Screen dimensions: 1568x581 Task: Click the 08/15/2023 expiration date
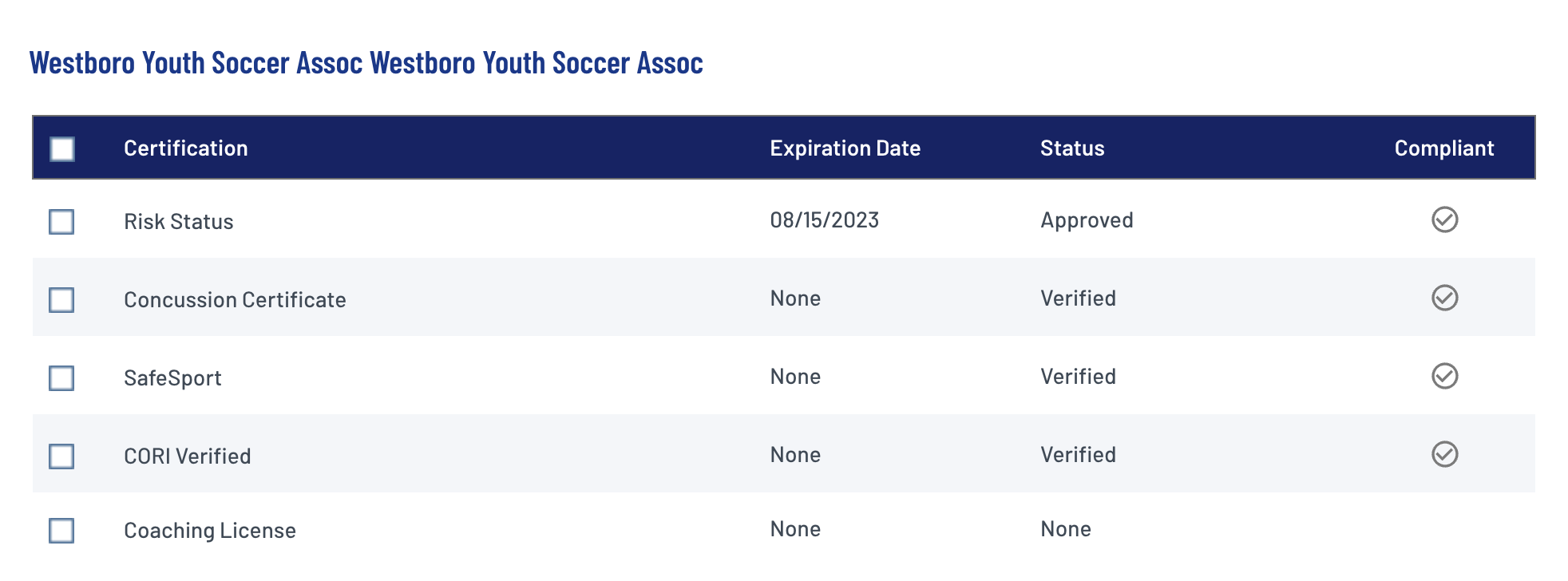click(x=825, y=220)
